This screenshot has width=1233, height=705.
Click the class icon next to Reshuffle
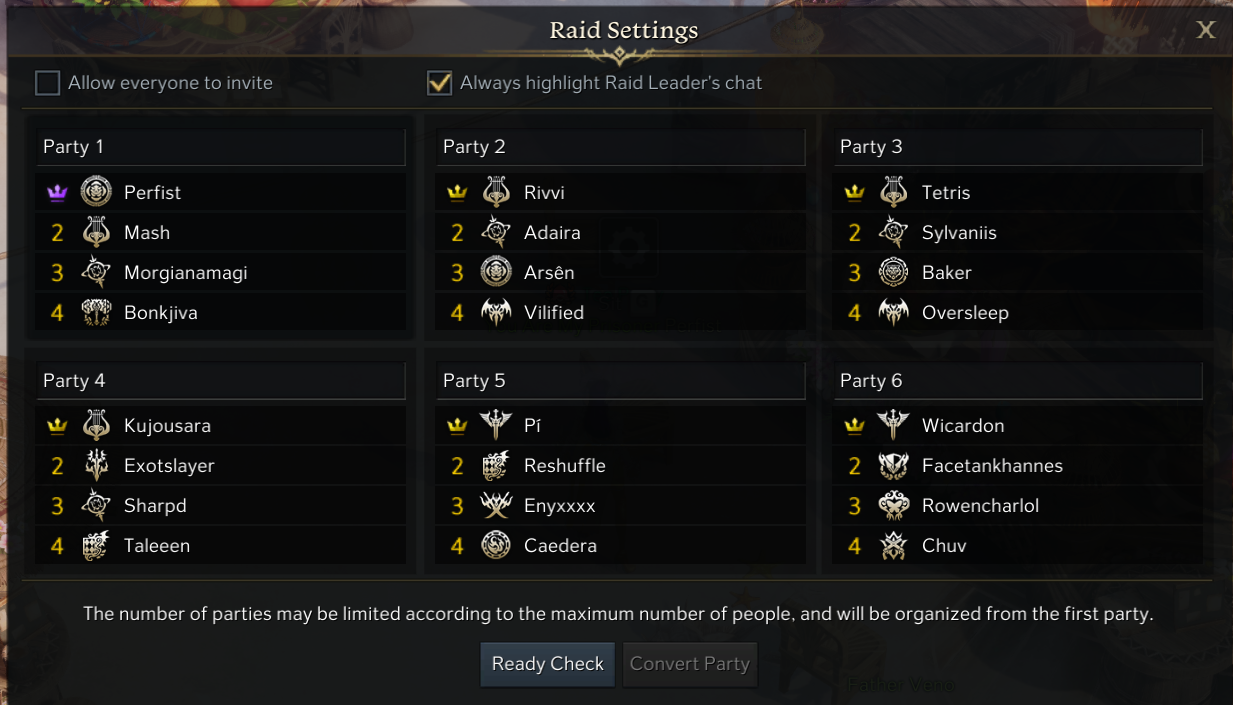(x=496, y=465)
